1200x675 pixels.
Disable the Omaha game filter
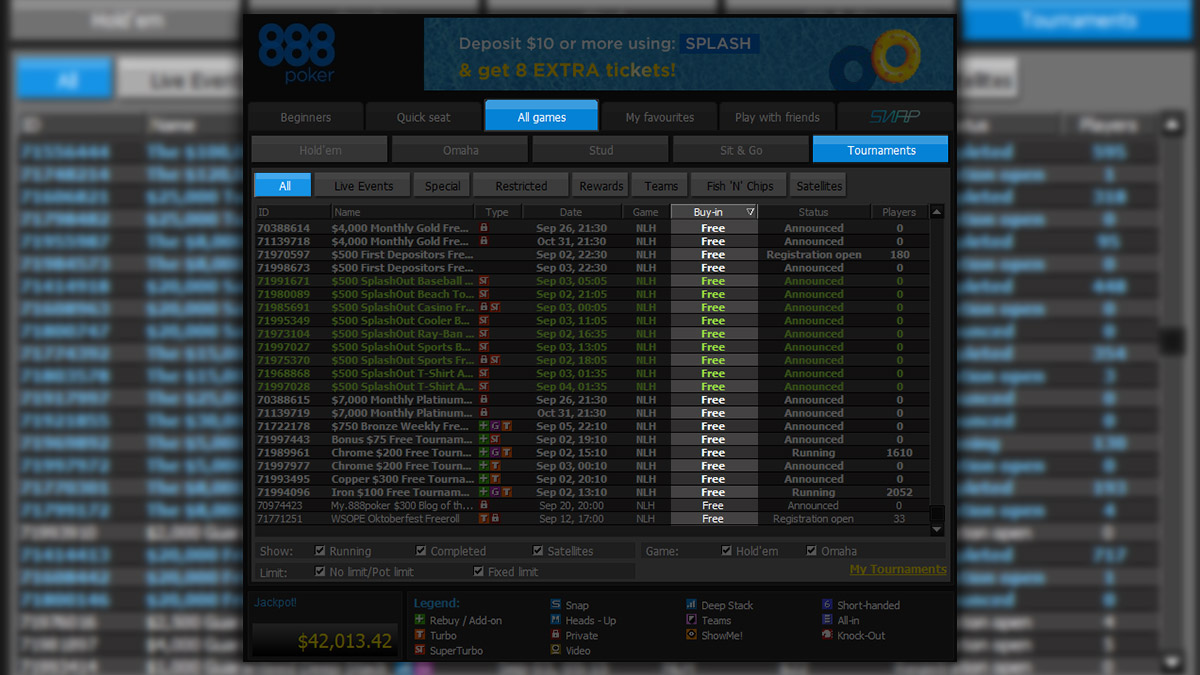pos(812,550)
